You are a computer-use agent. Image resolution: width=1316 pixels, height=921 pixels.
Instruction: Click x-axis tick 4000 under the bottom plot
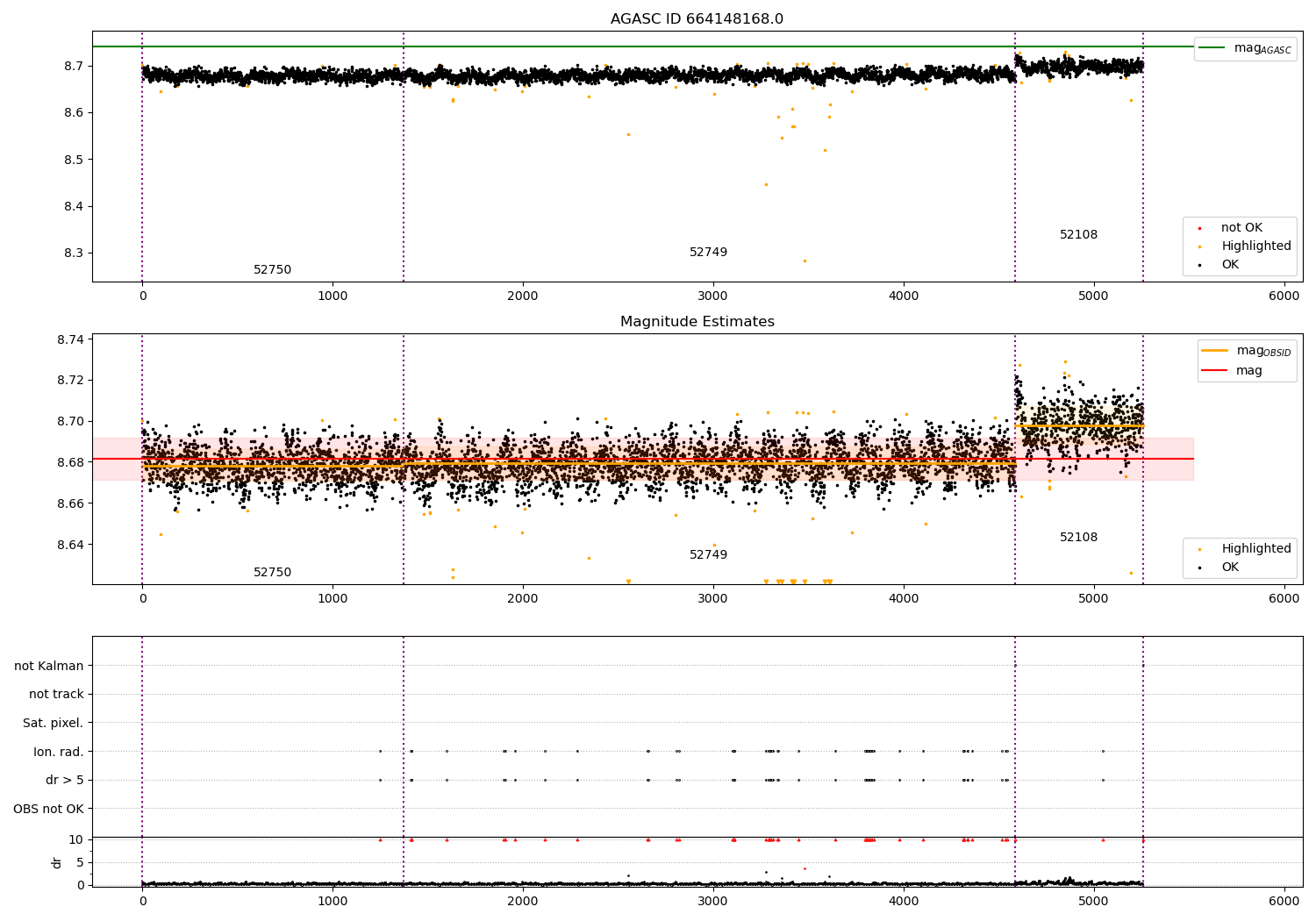coord(904,902)
